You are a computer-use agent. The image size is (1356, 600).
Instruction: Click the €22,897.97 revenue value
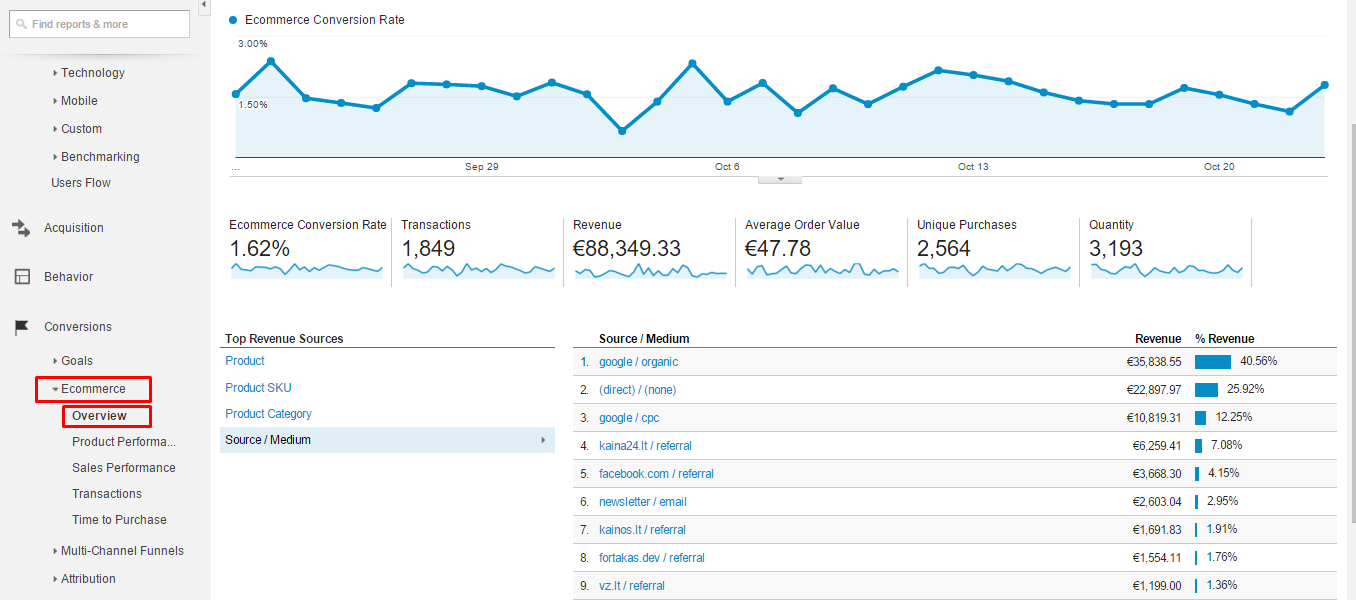click(x=1156, y=390)
